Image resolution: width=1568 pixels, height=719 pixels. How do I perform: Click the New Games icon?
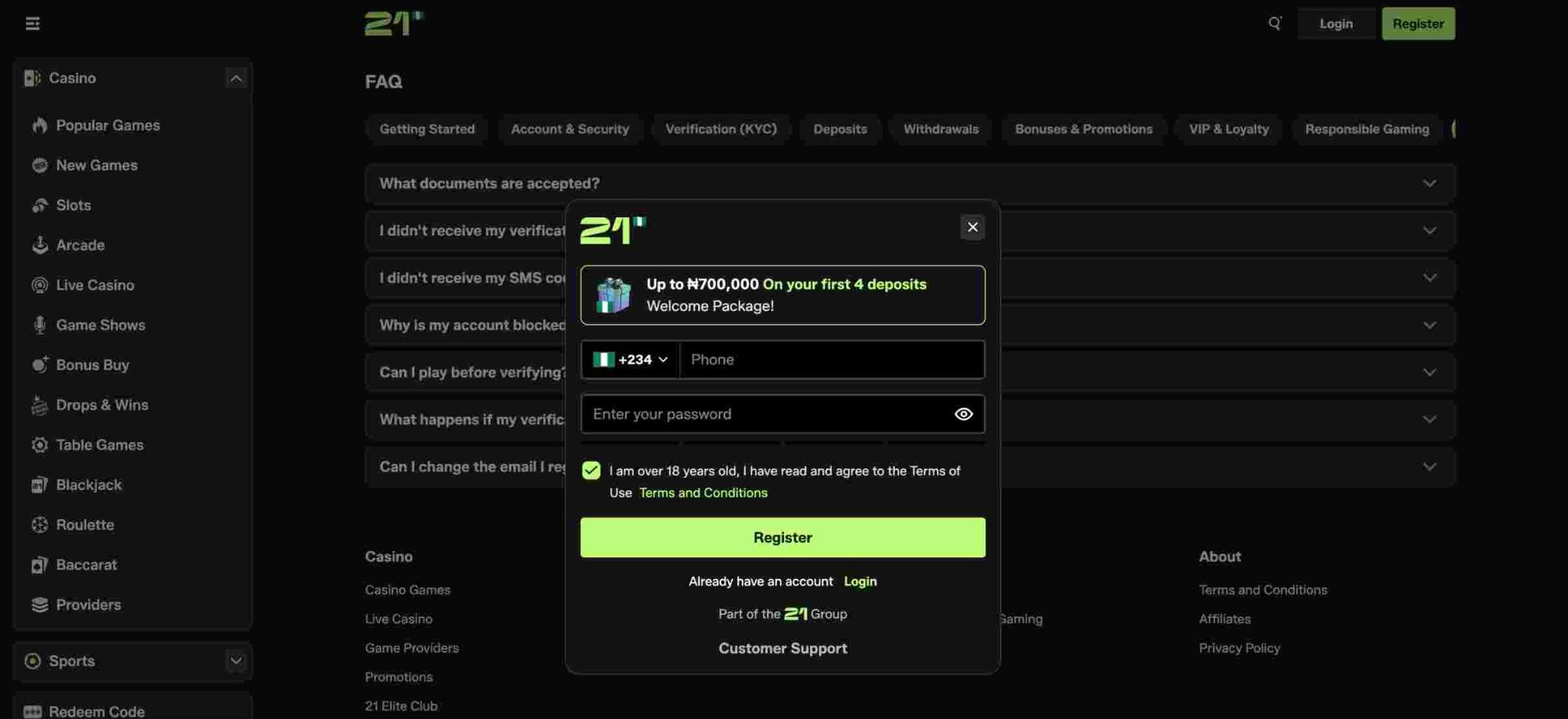(40, 165)
